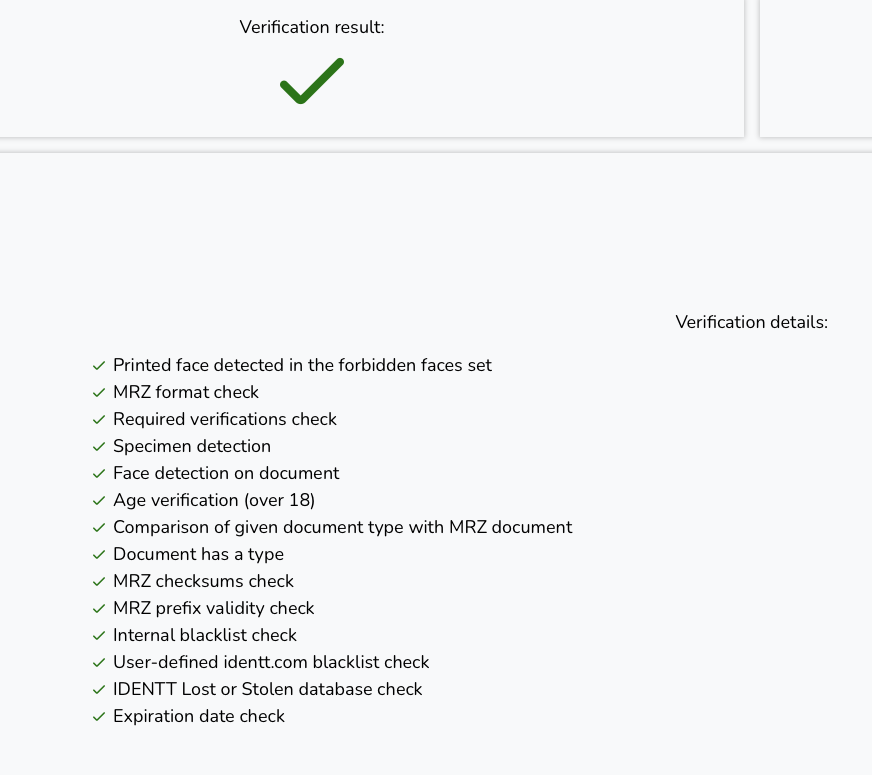Click the checkmark next to Specimen detection

tap(99, 447)
